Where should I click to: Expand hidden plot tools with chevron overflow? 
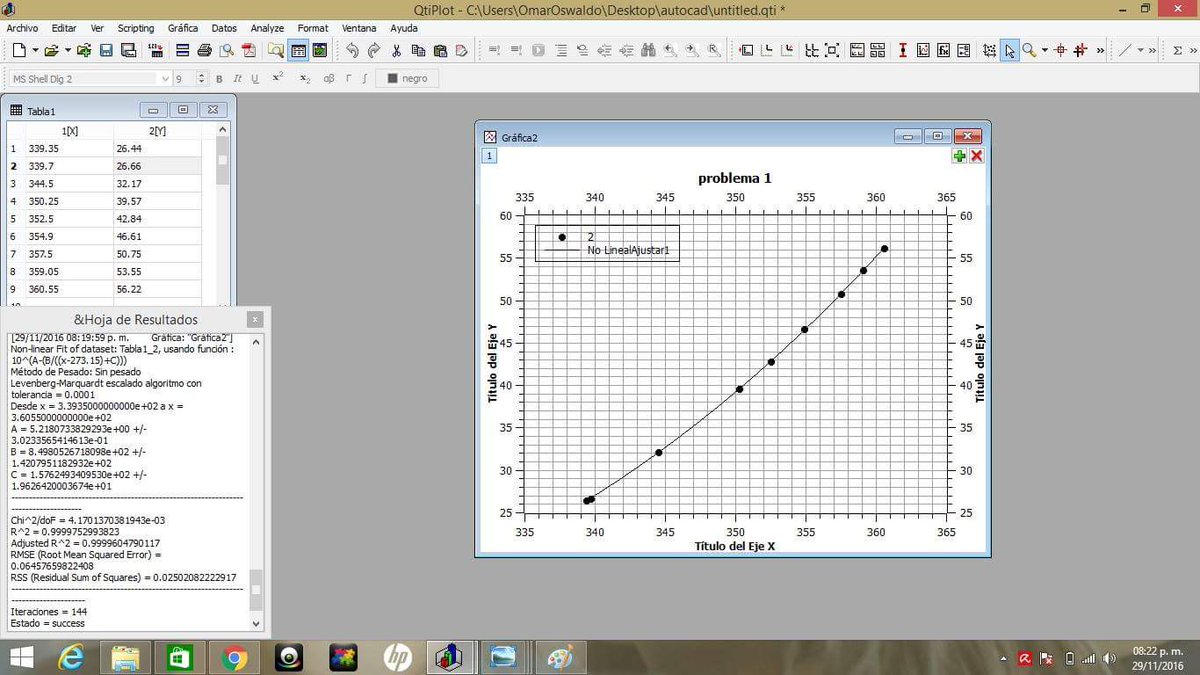coord(1101,50)
